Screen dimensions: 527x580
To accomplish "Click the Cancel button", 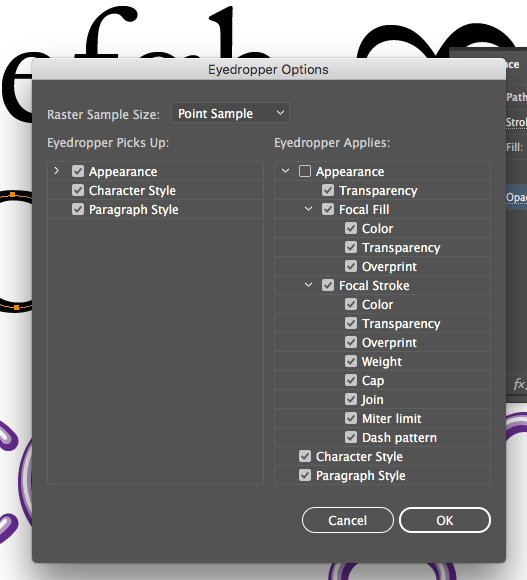I will click(348, 520).
